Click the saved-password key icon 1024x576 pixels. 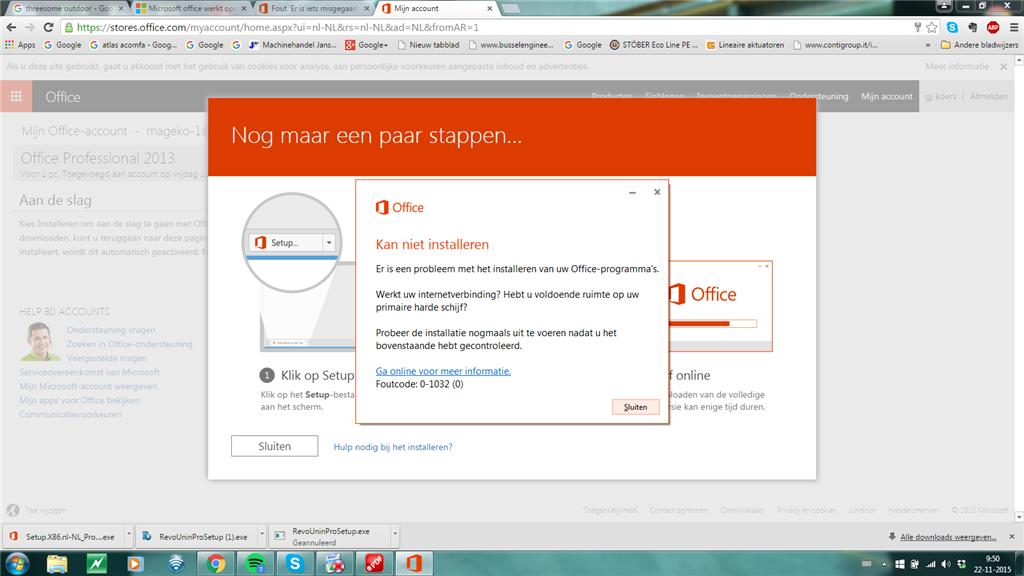(x=918, y=27)
